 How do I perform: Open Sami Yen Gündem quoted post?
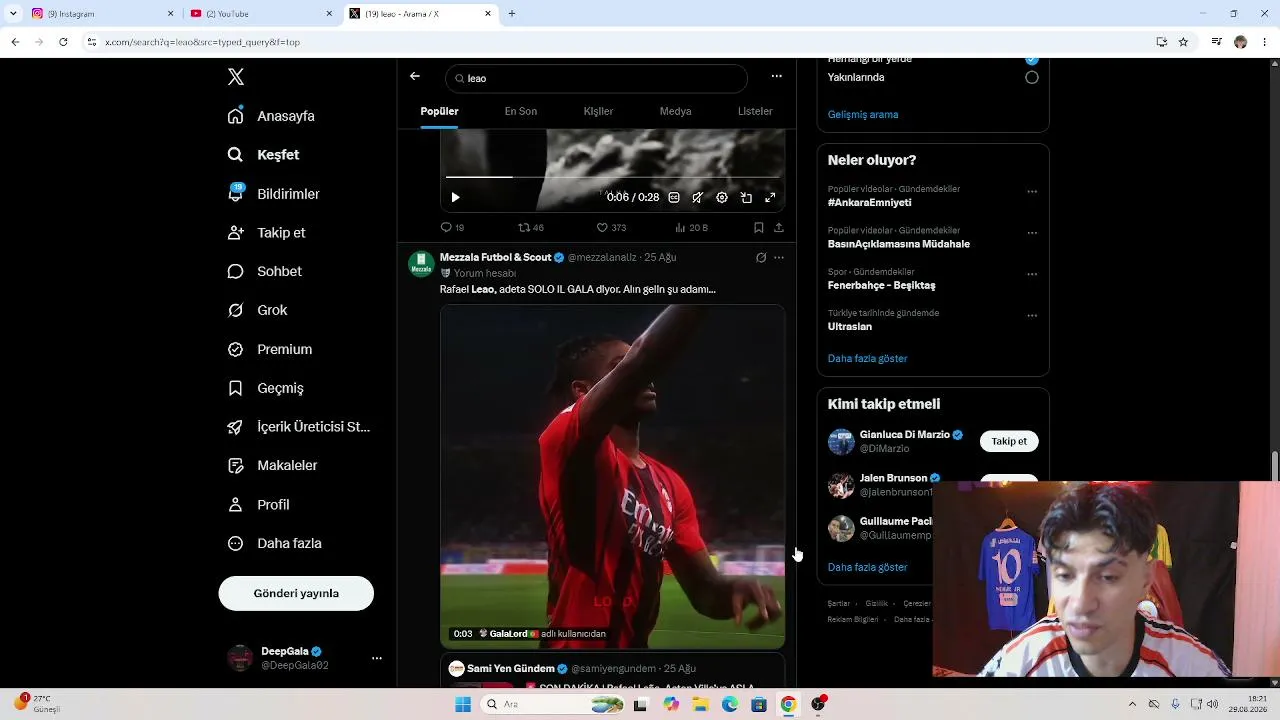click(x=612, y=671)
